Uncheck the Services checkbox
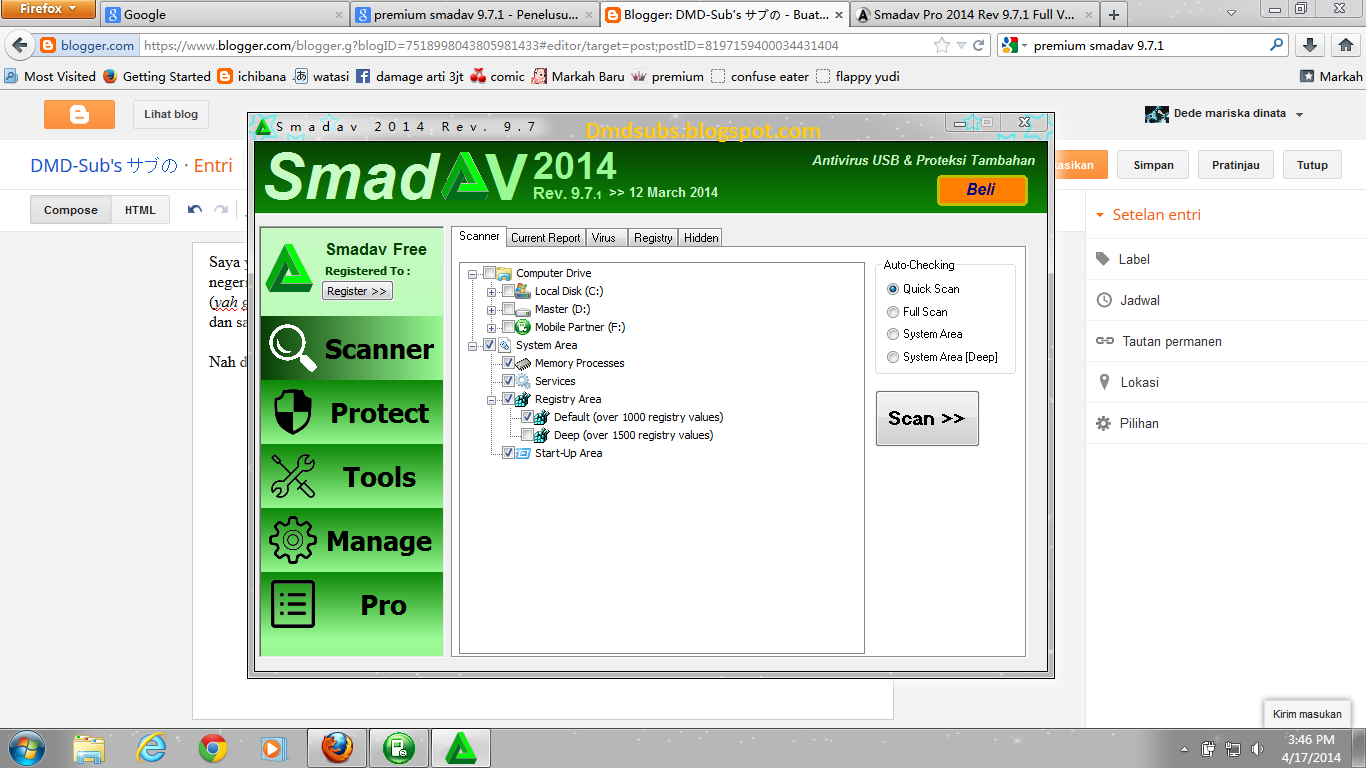Screen dimensions: 1366x768 point(508,381)
